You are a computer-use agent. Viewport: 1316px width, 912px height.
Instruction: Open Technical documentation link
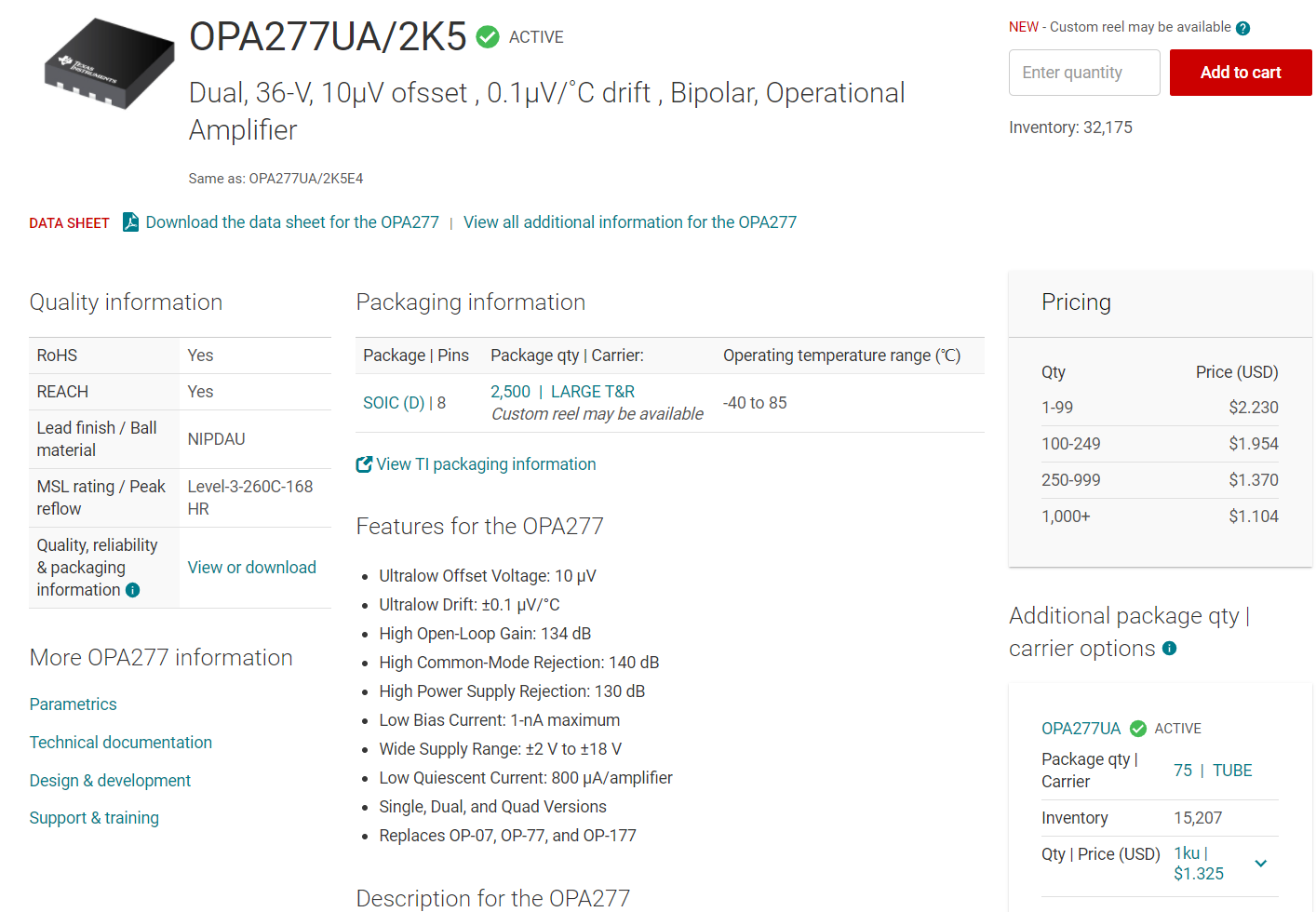click(121, 743)
